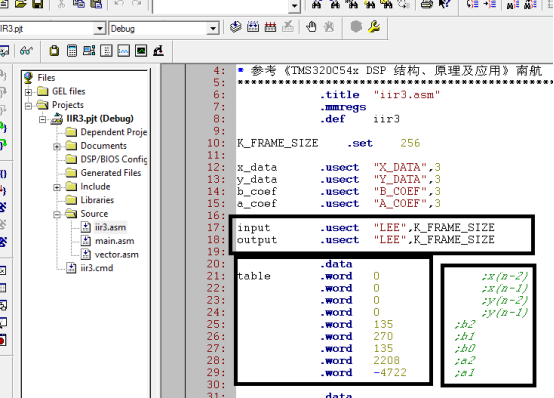Image resolution: width=554 pixels, height=398 pixels.
Task: Select IIR3.pjt (Debug) project
Action: pos(100,118)
